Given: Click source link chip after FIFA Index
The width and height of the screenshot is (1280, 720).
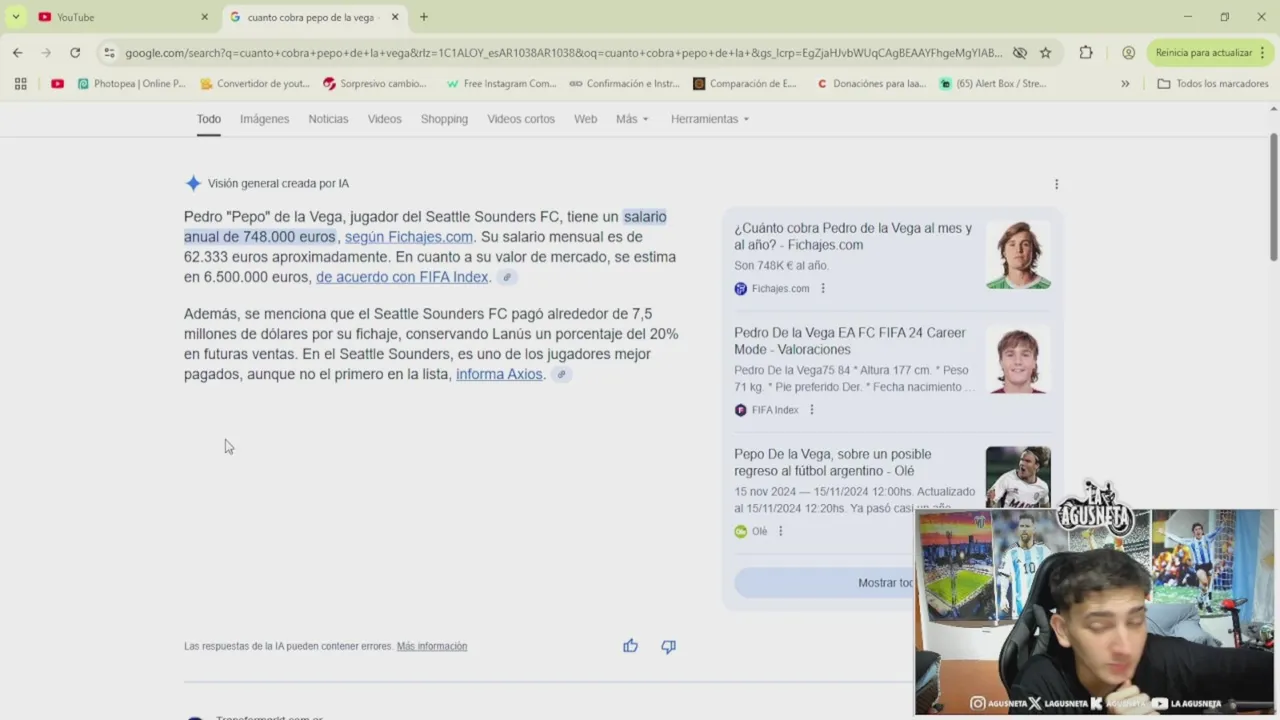Looking at the screenshot, I should pos(507,278).
